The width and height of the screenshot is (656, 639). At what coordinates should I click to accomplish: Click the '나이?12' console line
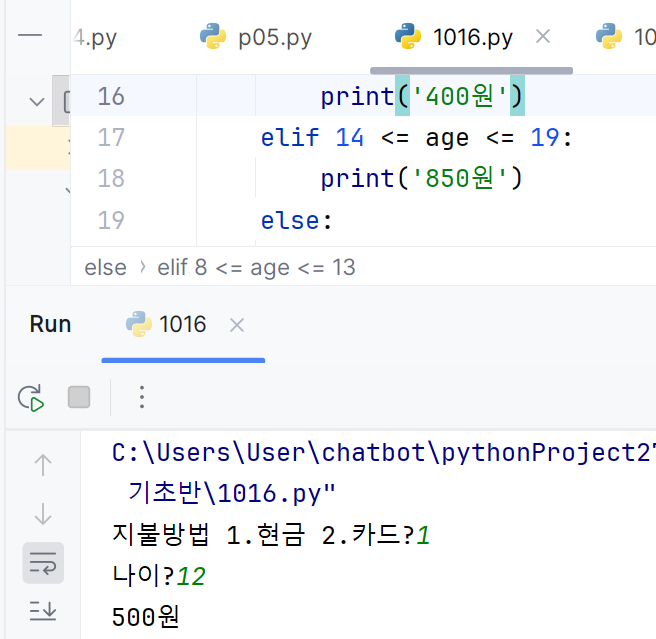(159, 576)
